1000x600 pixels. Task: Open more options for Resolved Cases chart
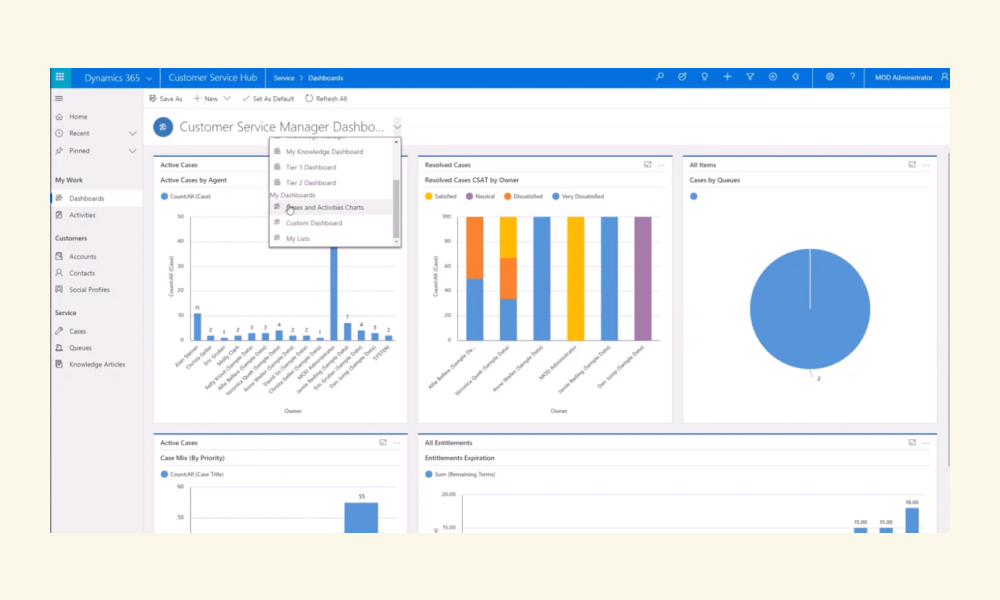661,165
